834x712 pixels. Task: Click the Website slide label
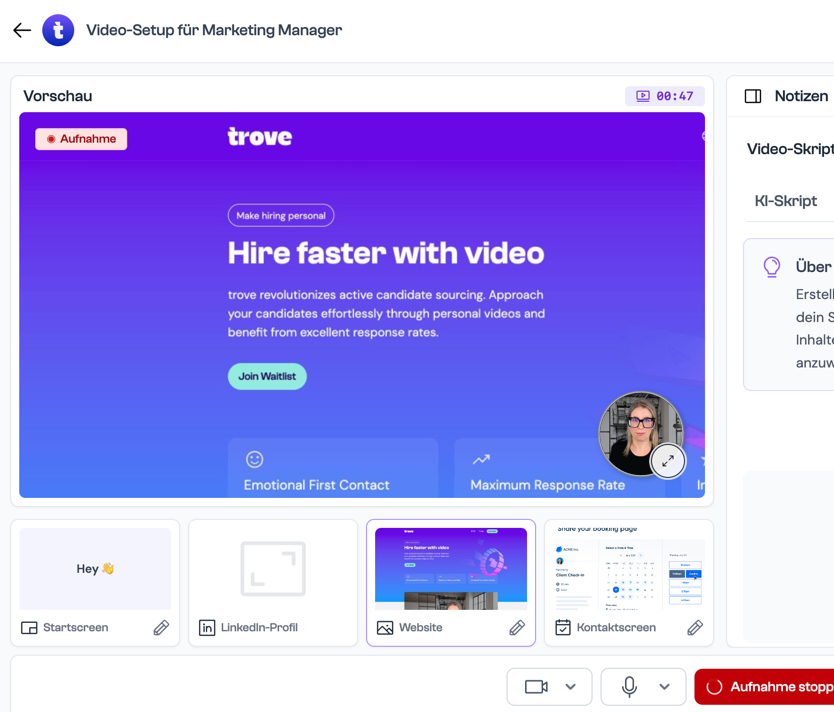(x=421, y=628)
